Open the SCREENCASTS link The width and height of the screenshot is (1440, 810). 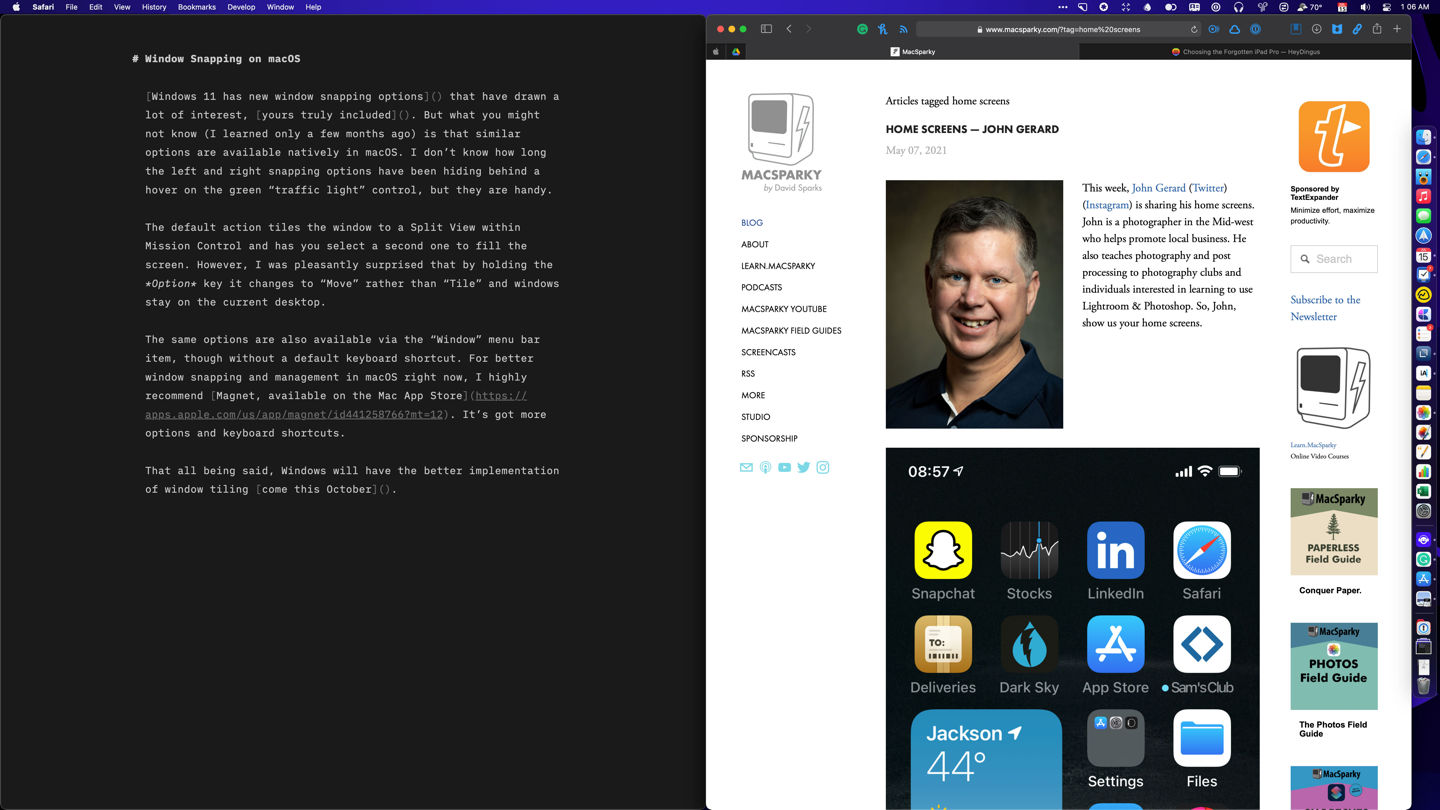768,352
